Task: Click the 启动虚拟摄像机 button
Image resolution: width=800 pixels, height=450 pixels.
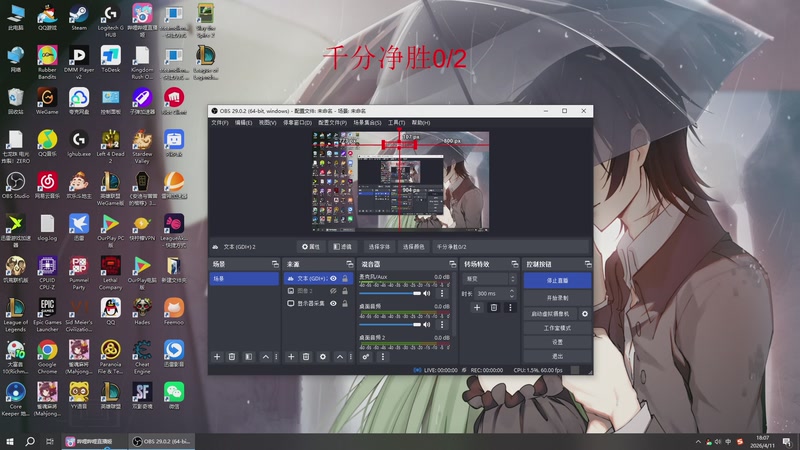Action: click(550, 314)
